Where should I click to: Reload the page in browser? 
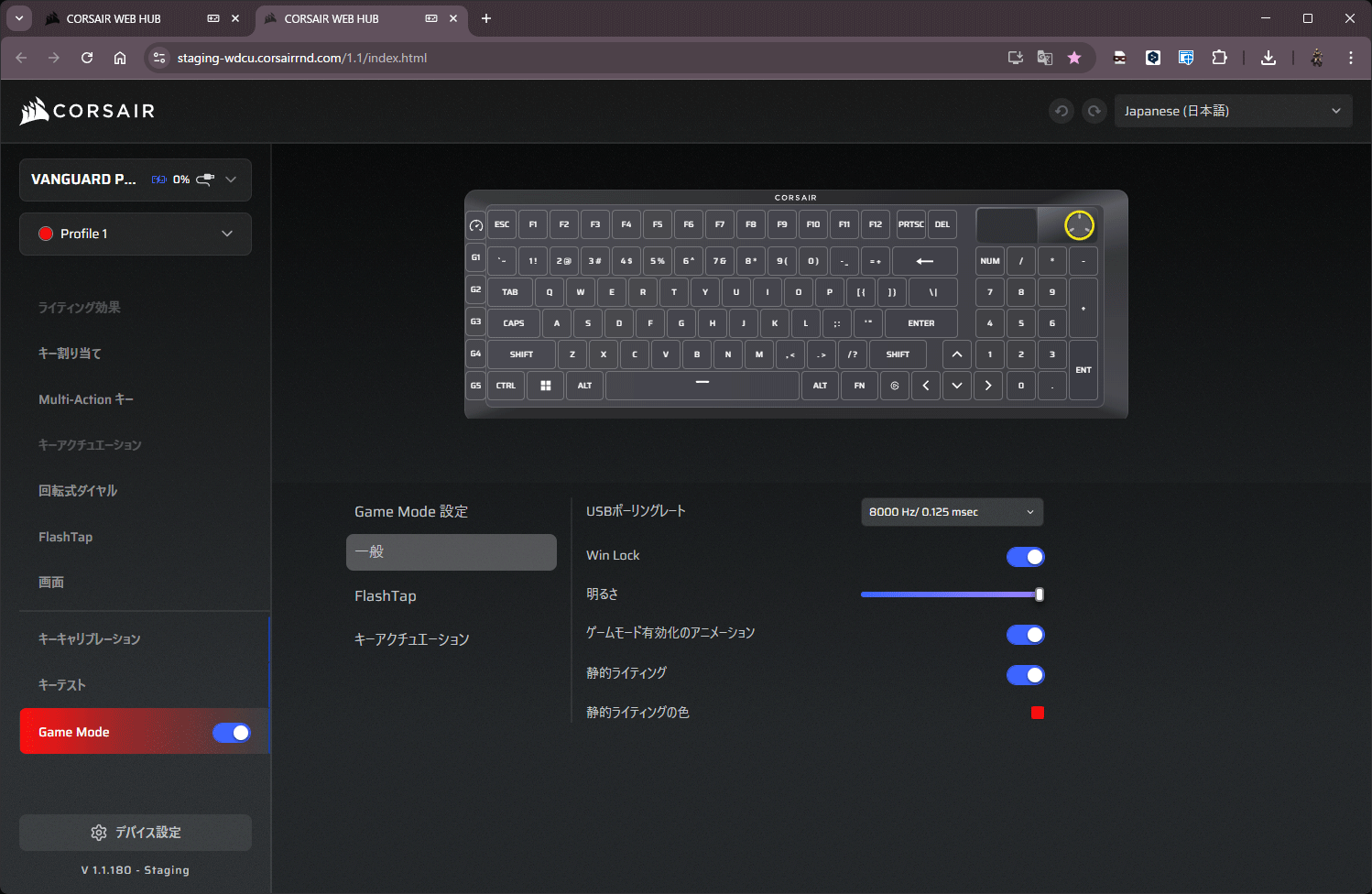87,58
